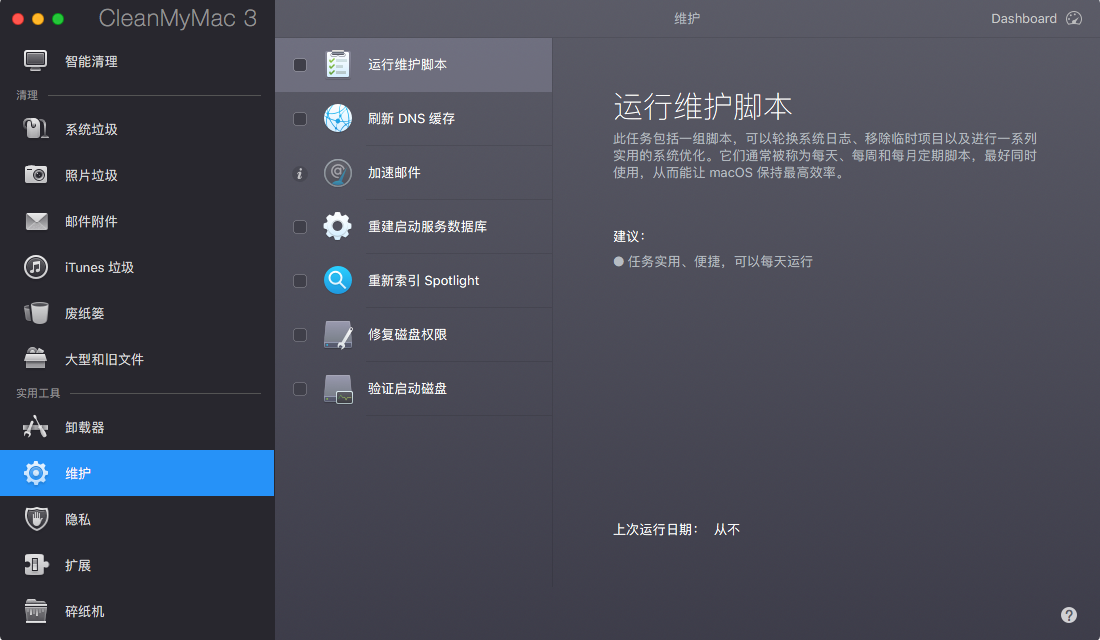Click the CleanMyMac 3 window title

pos(177,18)
